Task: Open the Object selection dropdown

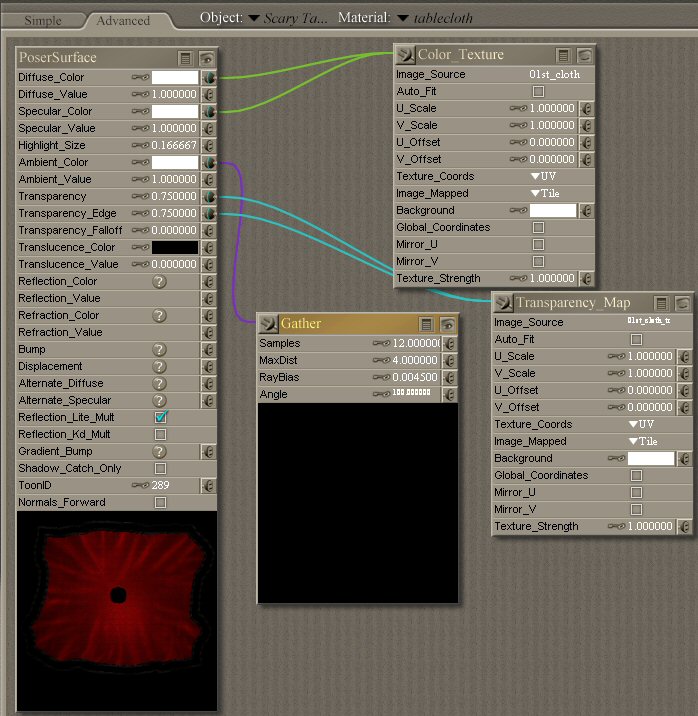Action: point(253,18)
